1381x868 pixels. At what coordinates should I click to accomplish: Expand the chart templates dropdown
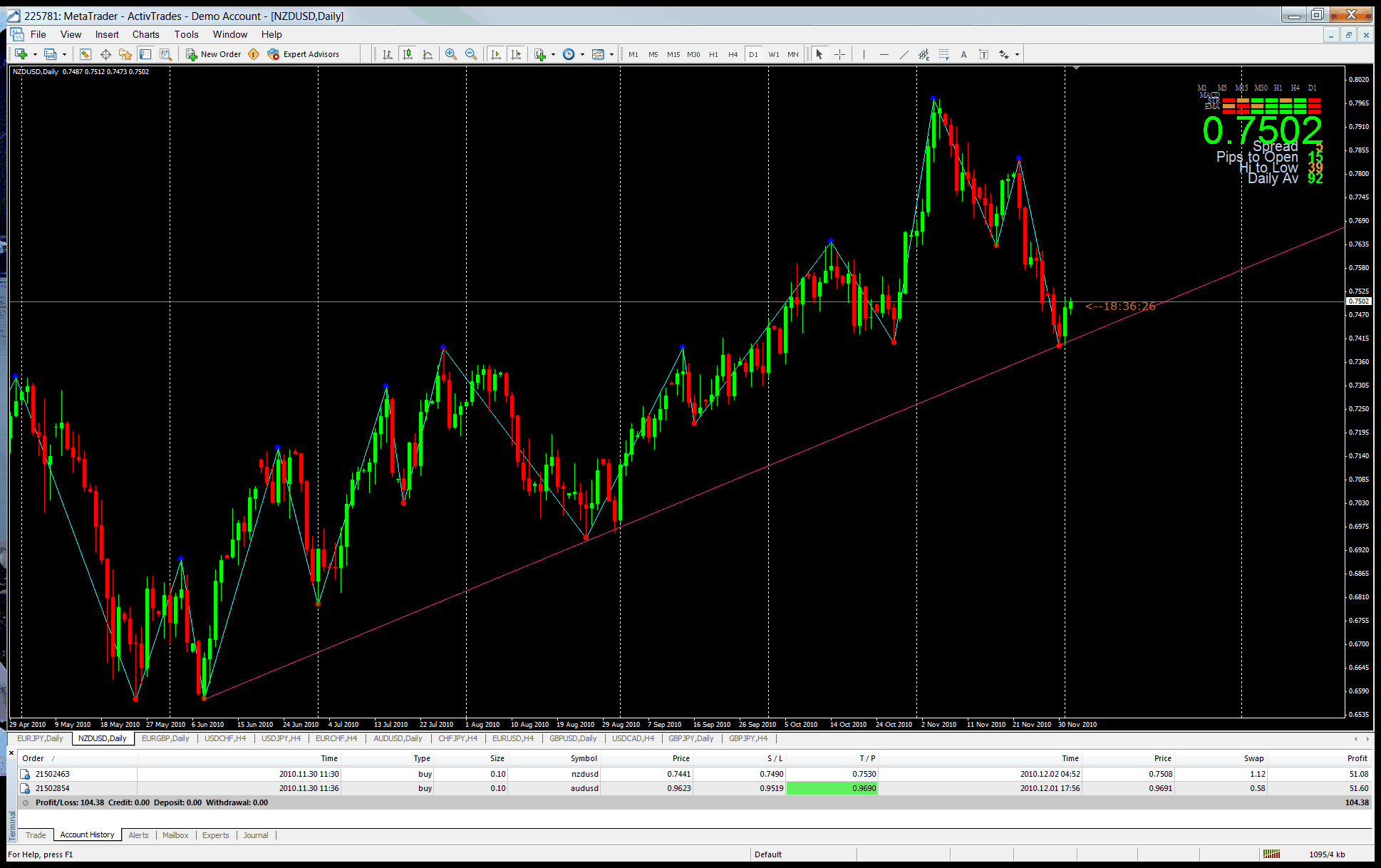coord(611,54)
